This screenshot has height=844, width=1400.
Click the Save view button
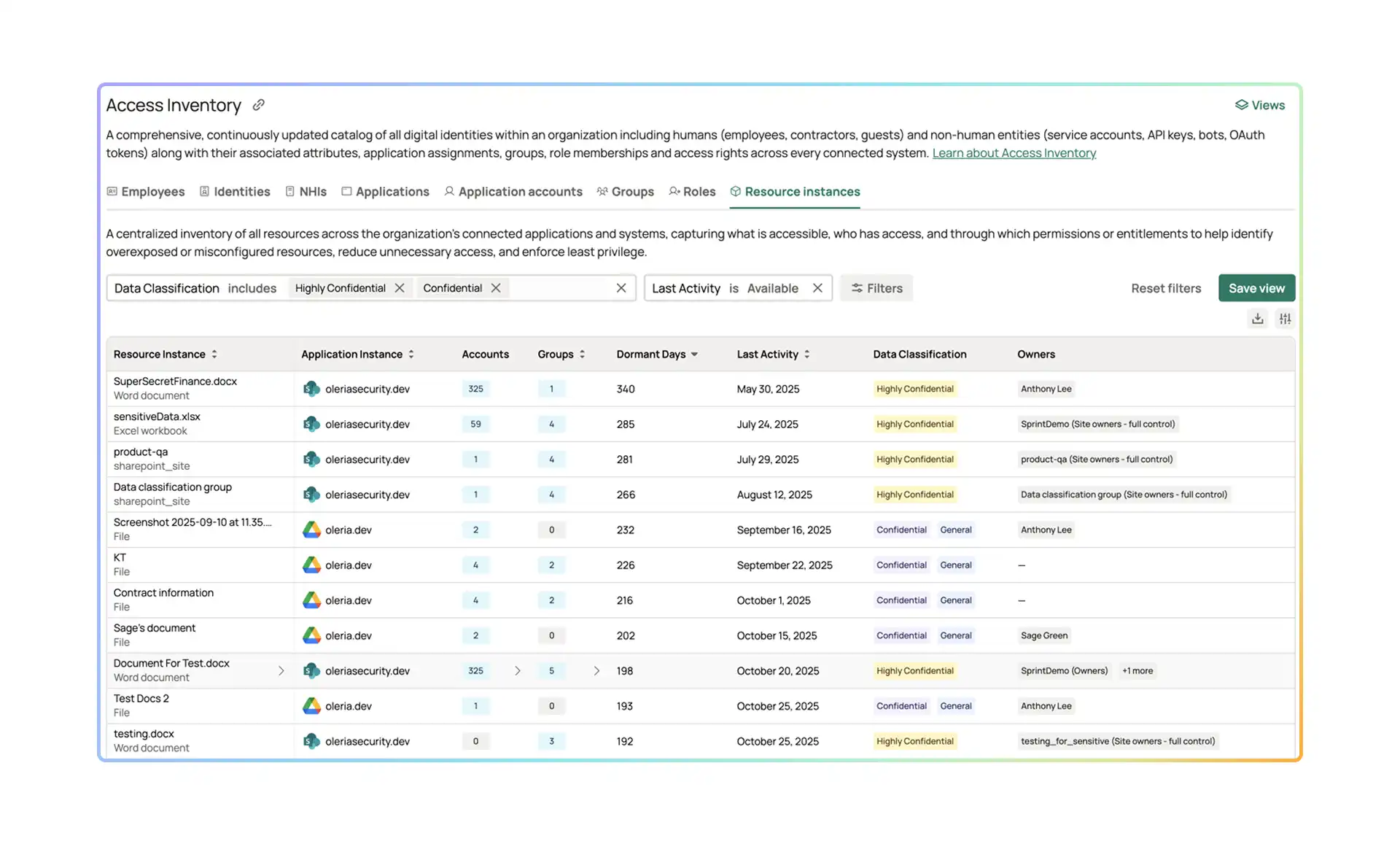(x=1256, y=288)
